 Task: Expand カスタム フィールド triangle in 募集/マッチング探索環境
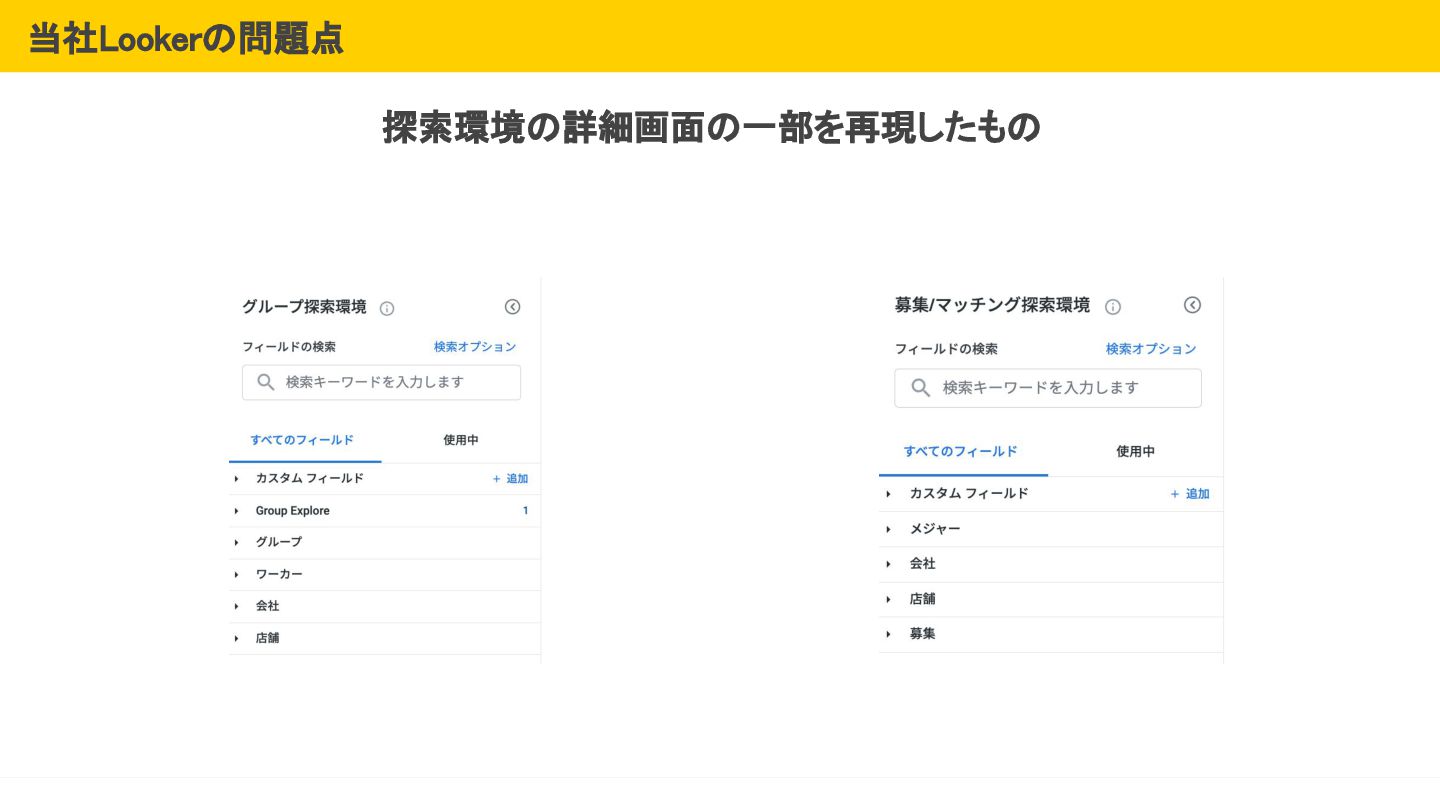point(888,494)
